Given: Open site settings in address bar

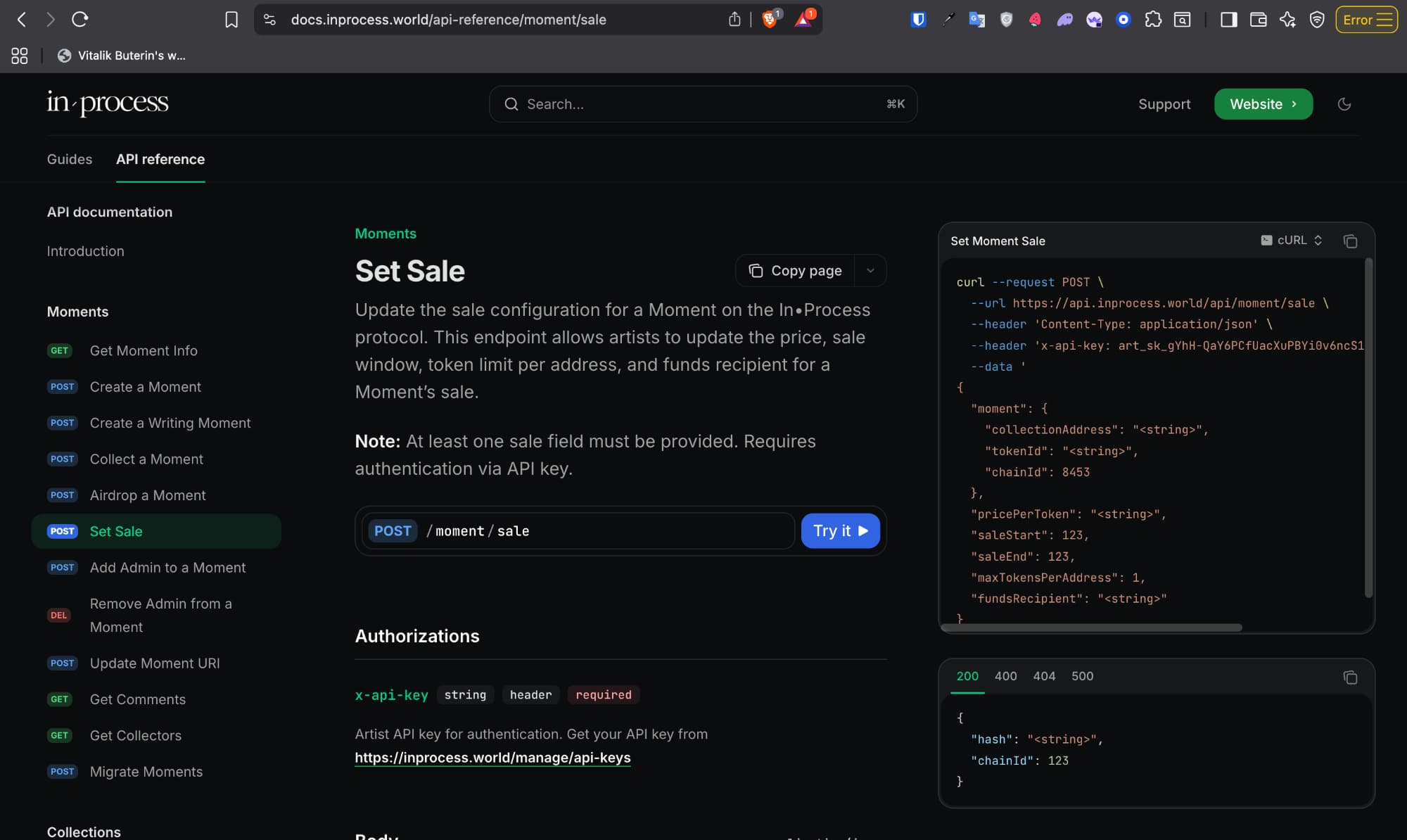Looking at the screenshot, I should pyautogui.click(x=269, y=20).
